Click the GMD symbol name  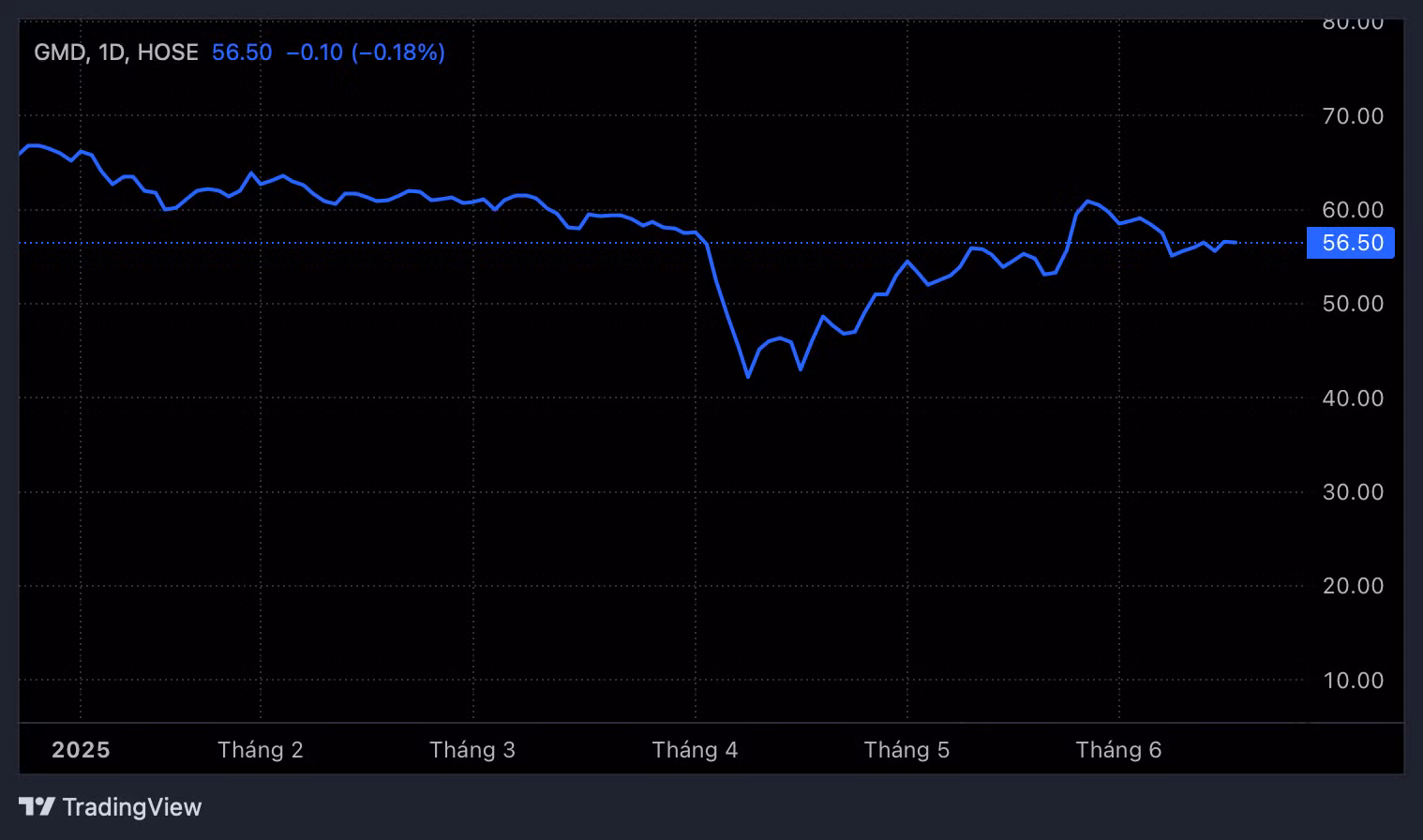(60, 52)
